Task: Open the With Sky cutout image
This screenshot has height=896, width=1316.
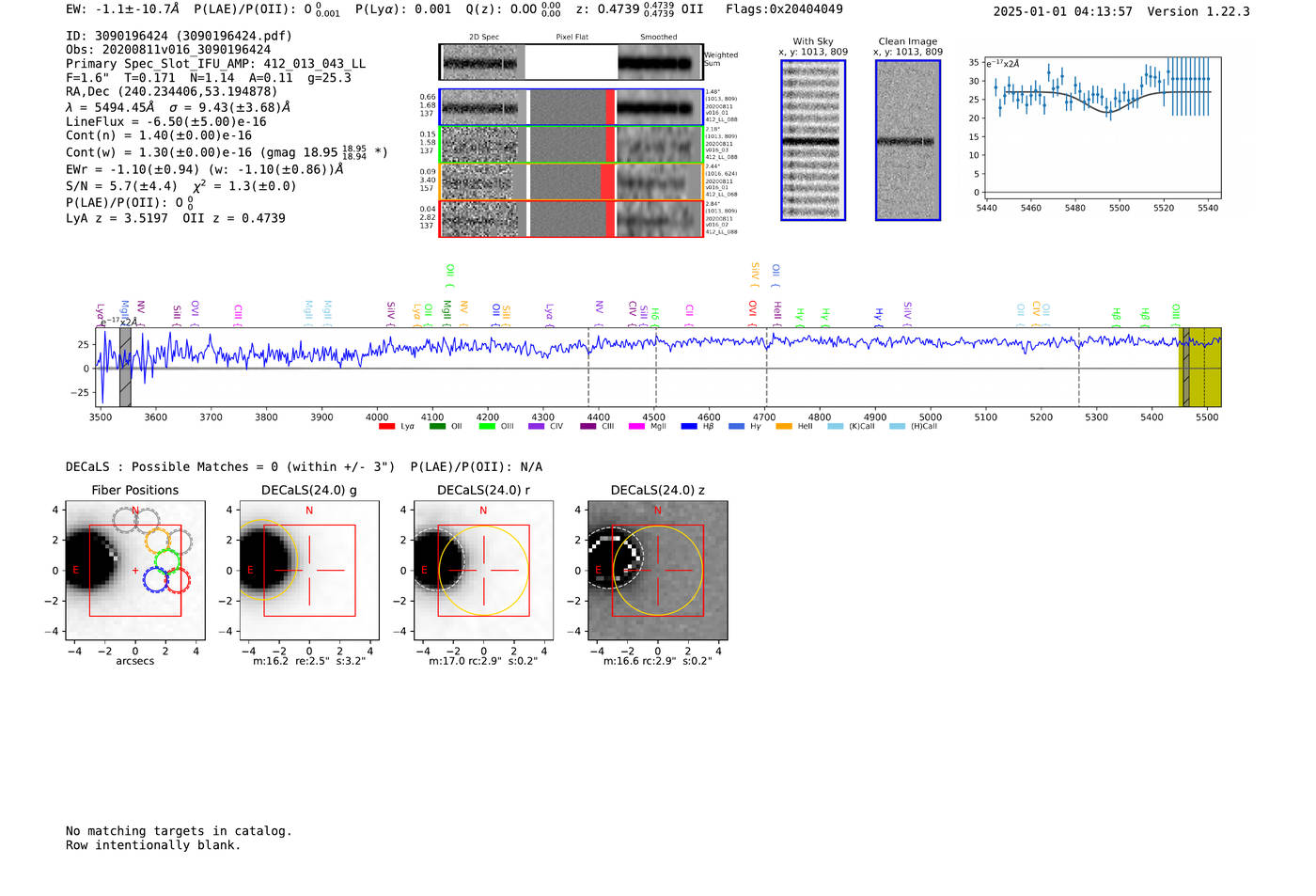Action: pos(813,140)
